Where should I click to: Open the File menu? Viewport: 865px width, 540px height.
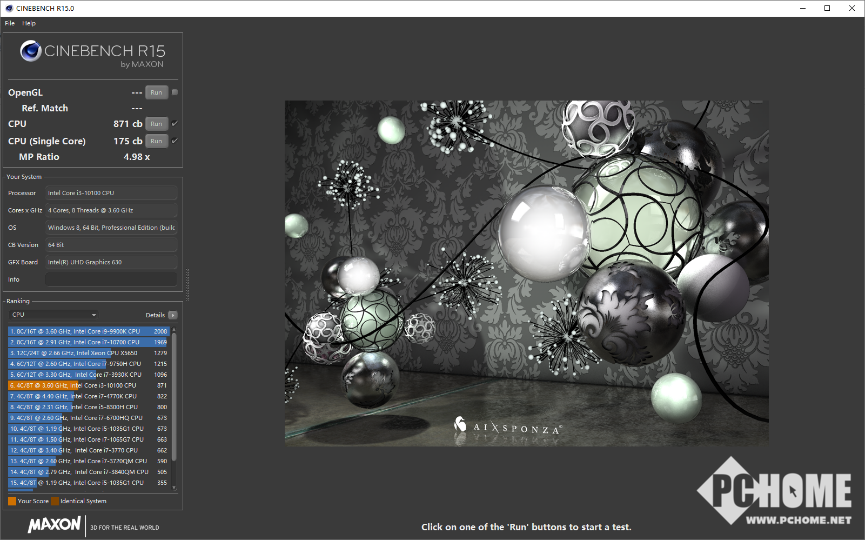(9, 23)
